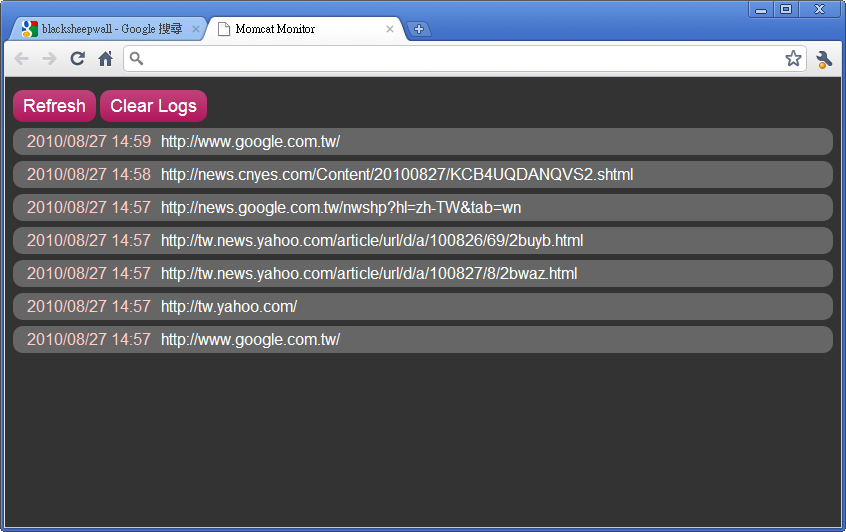Click the browser back arrow
Viewport: 846px width, 532px height.
pos(22,58)
